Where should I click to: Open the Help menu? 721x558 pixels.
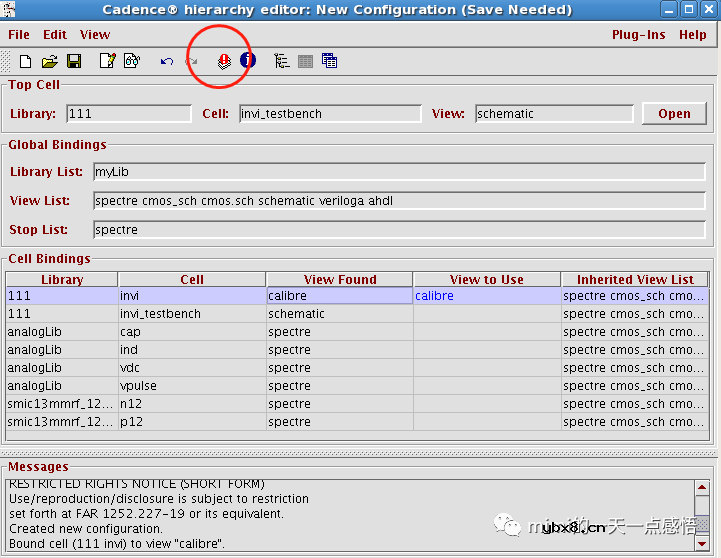[692, 34]
